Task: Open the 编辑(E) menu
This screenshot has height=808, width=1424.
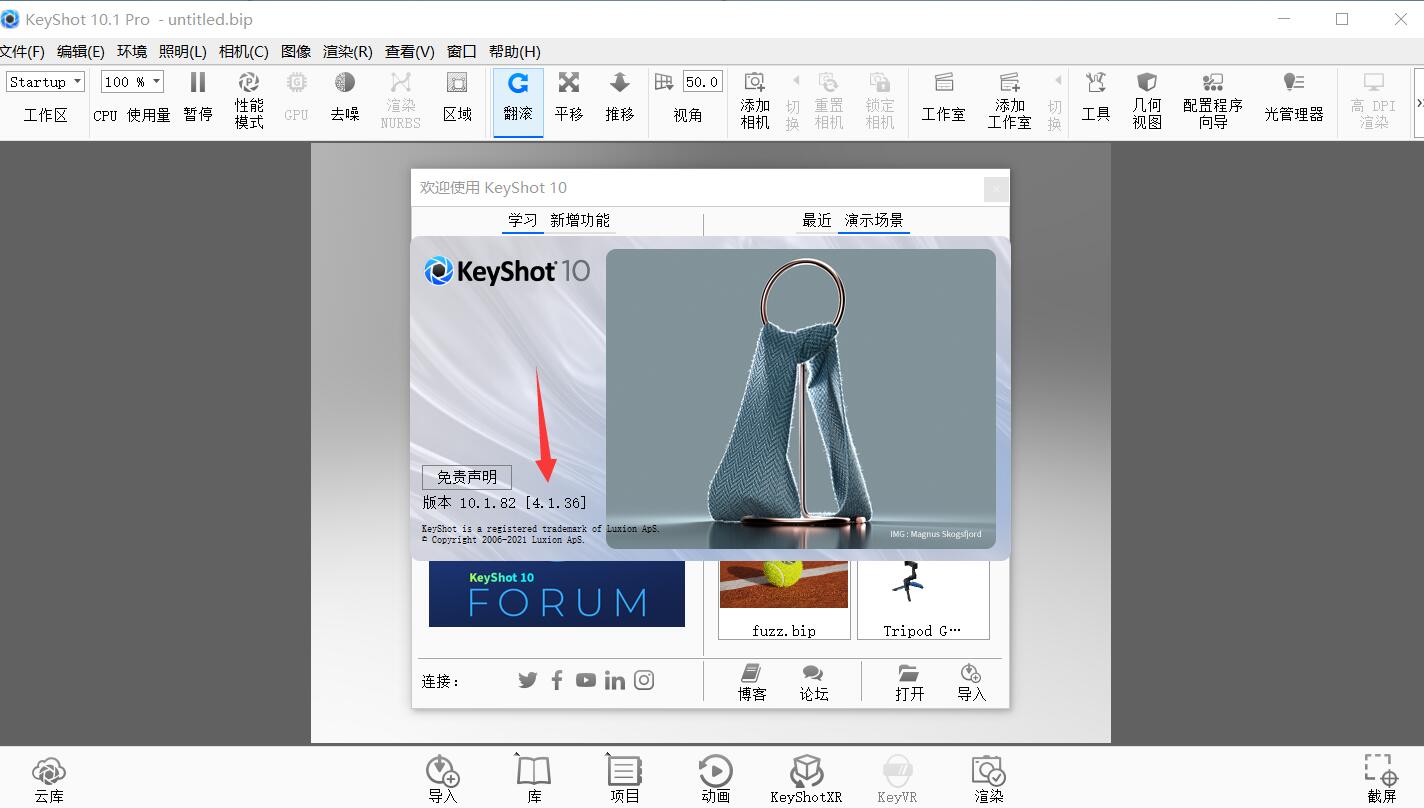Action: pos(81,51)
